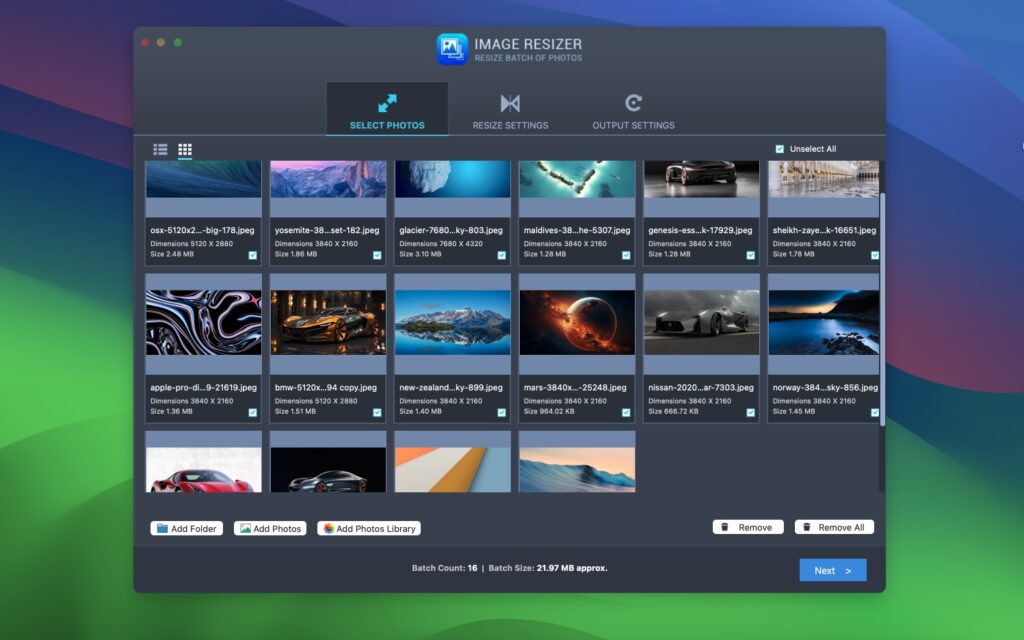Toggle the Unselect All checkbox
The height and width of the screenshot is (640, 1024).
[x=779, y=148]
